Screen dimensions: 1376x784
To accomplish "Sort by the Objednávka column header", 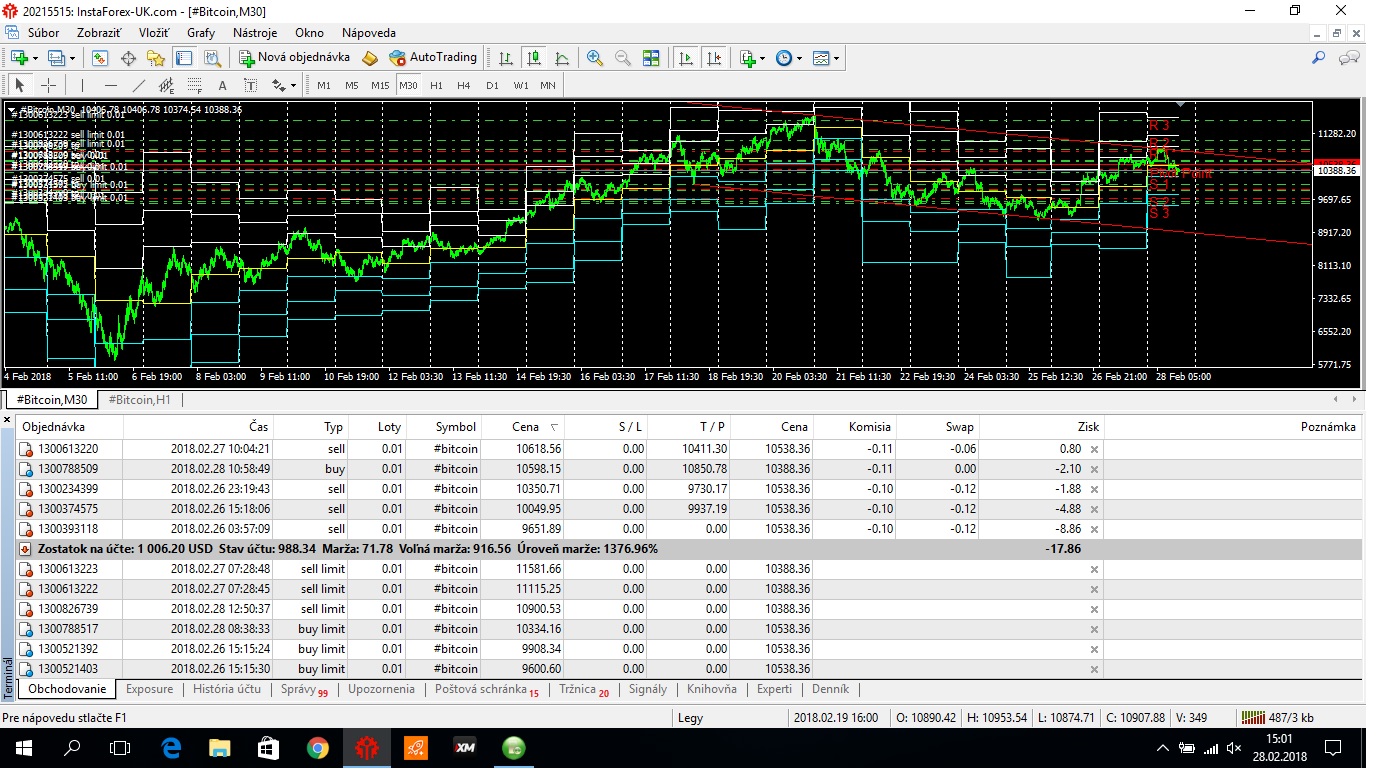I will [x=70, y=427].
